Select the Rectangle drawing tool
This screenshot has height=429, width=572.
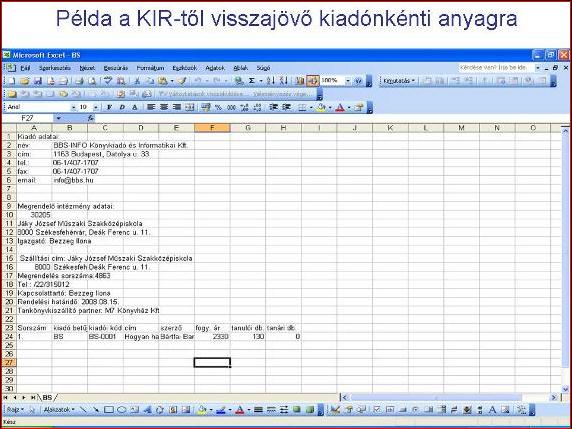109,410
